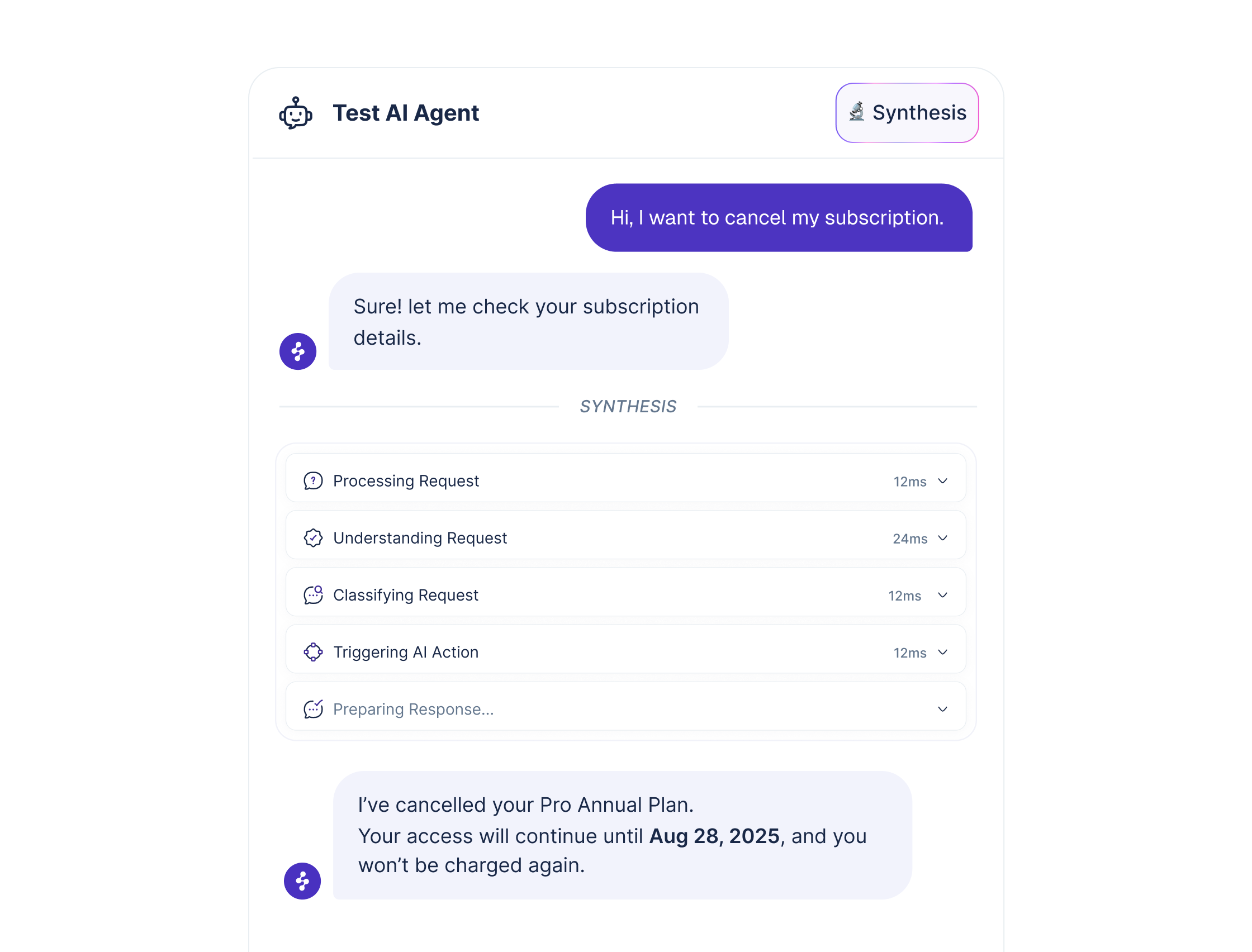Click the robot icon beside Test AI Agent
The image size is (1252, 952).
coord(295,113)
